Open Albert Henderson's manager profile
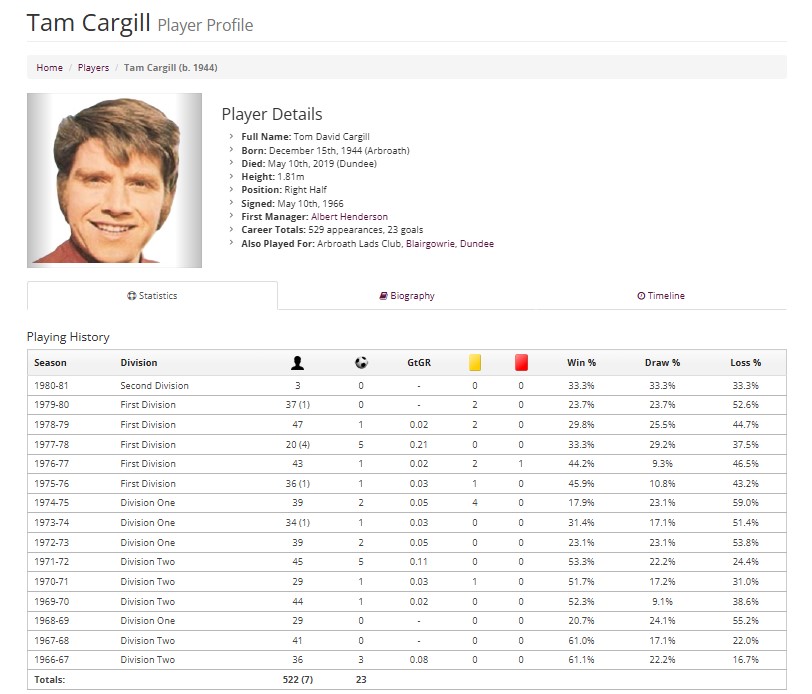The height and width of the screenshot is (694, 812). [x=348, y=216]
